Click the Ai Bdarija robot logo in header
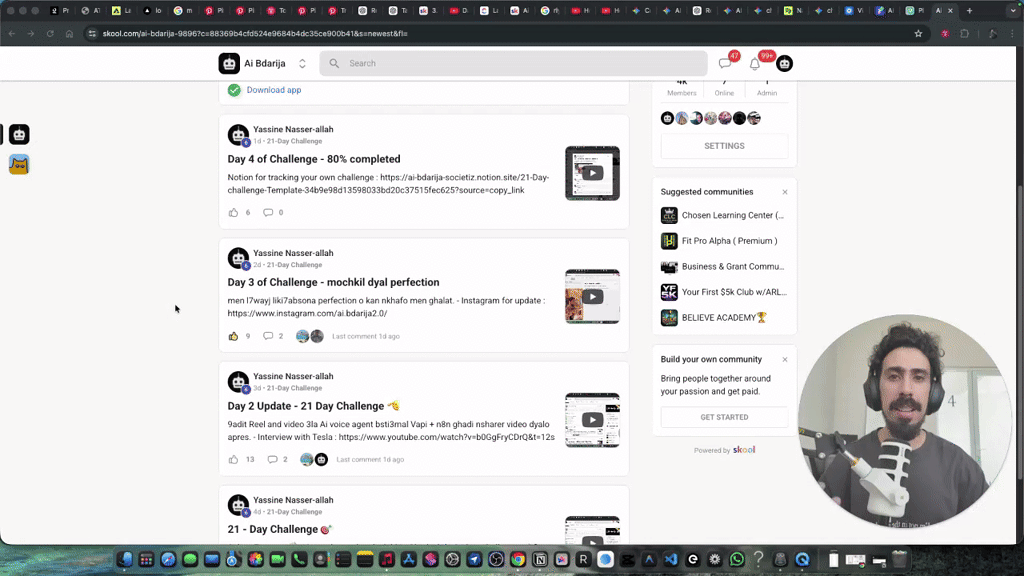The image size is (1024, 576). (229, 63)
